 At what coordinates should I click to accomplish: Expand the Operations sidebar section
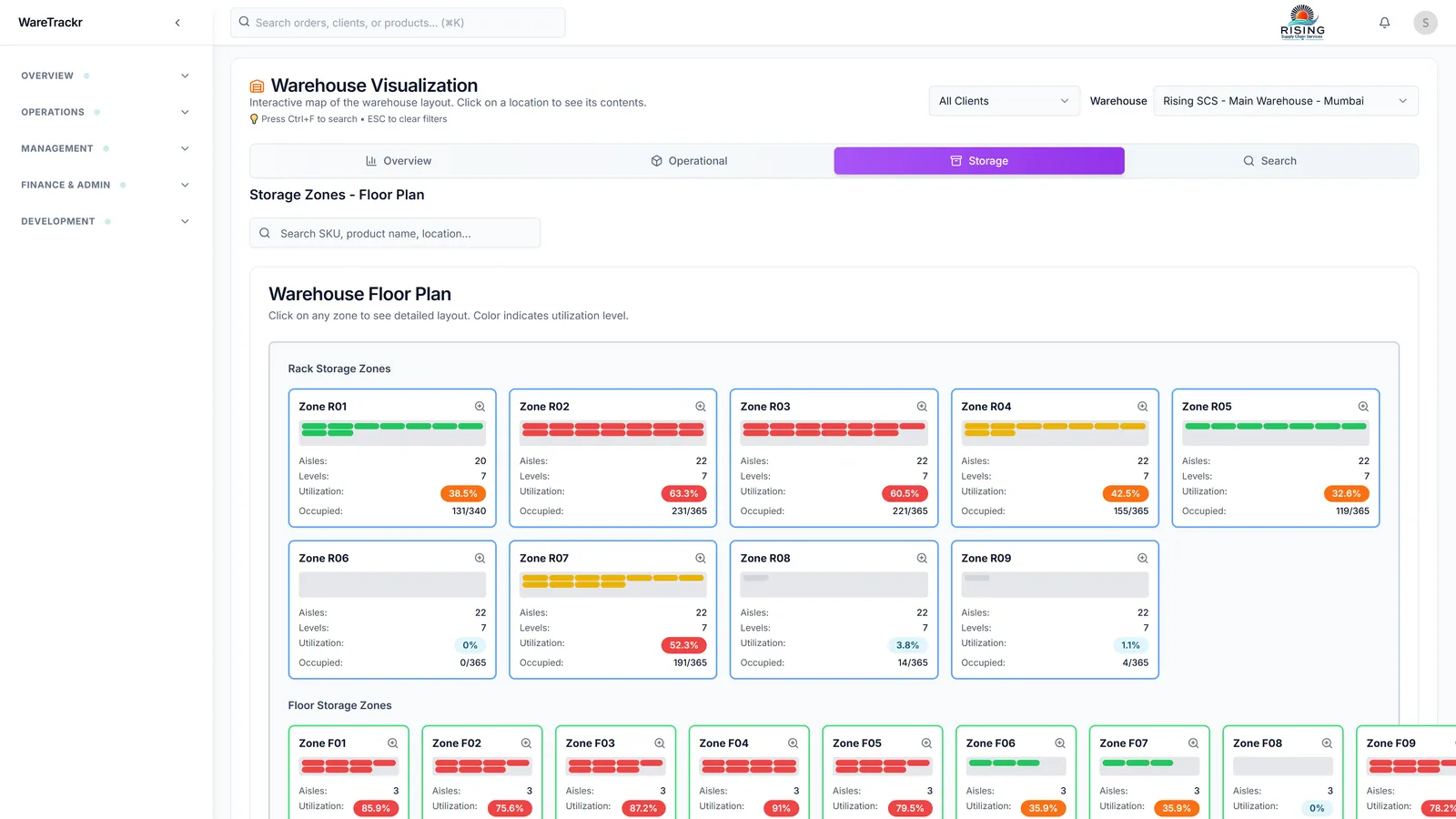pyautogui.click(x=105, y=112)
